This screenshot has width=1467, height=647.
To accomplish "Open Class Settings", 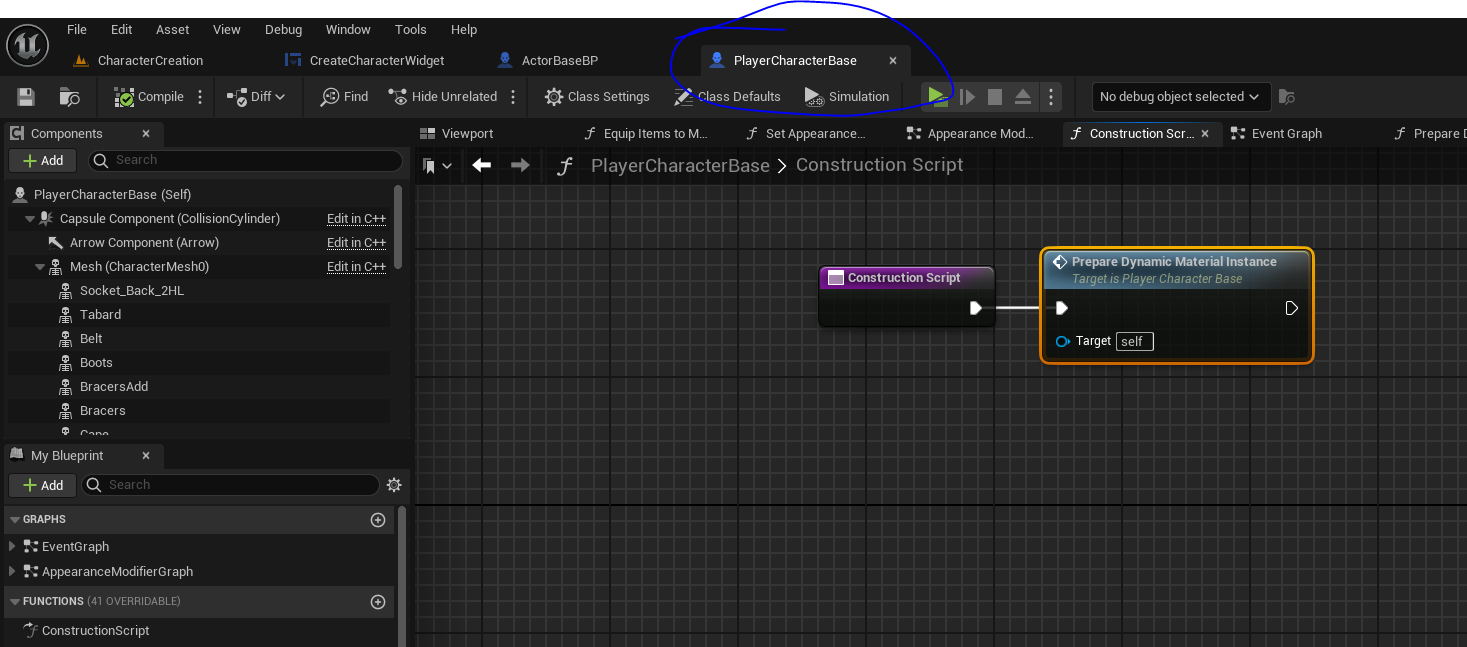I will coord(597,97).
